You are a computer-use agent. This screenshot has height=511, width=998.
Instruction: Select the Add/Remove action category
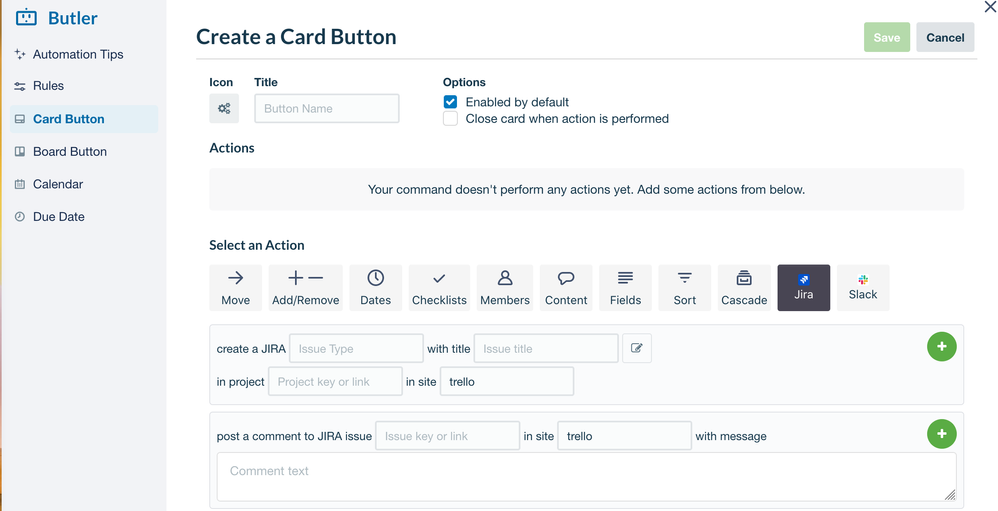(x=306, y=288)
